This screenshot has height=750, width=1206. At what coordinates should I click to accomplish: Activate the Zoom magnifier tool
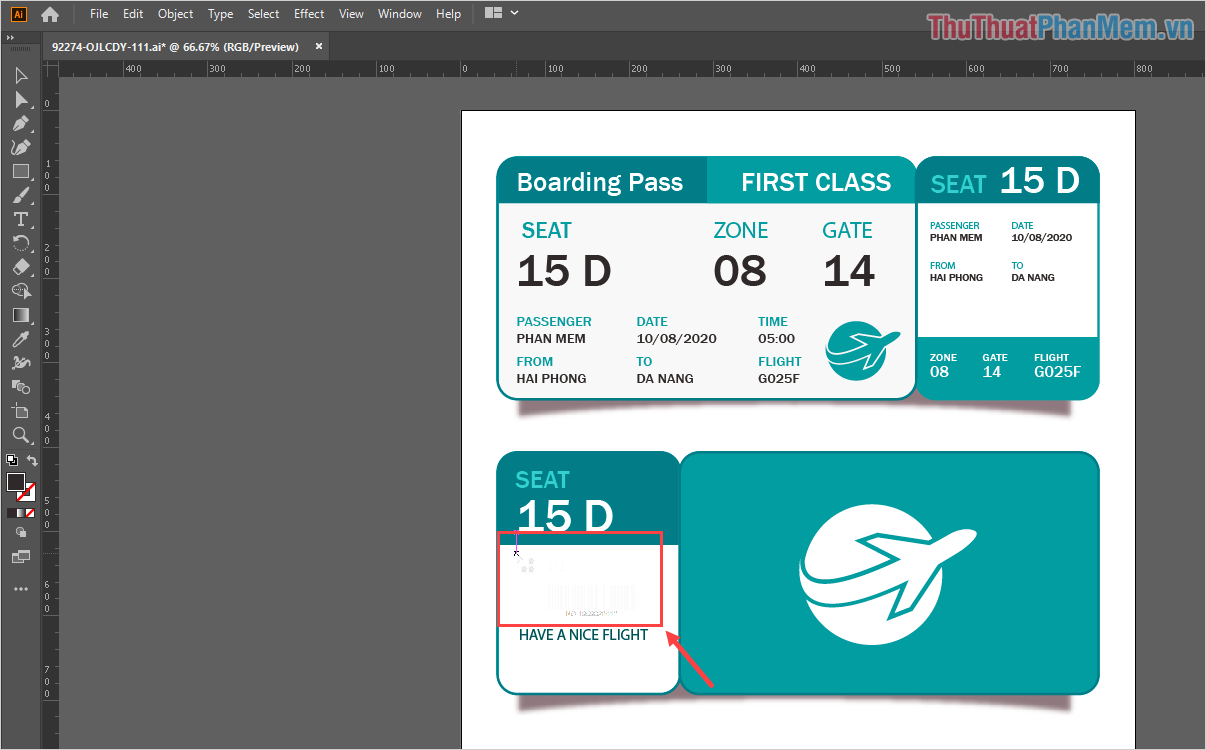coord(21,434)
